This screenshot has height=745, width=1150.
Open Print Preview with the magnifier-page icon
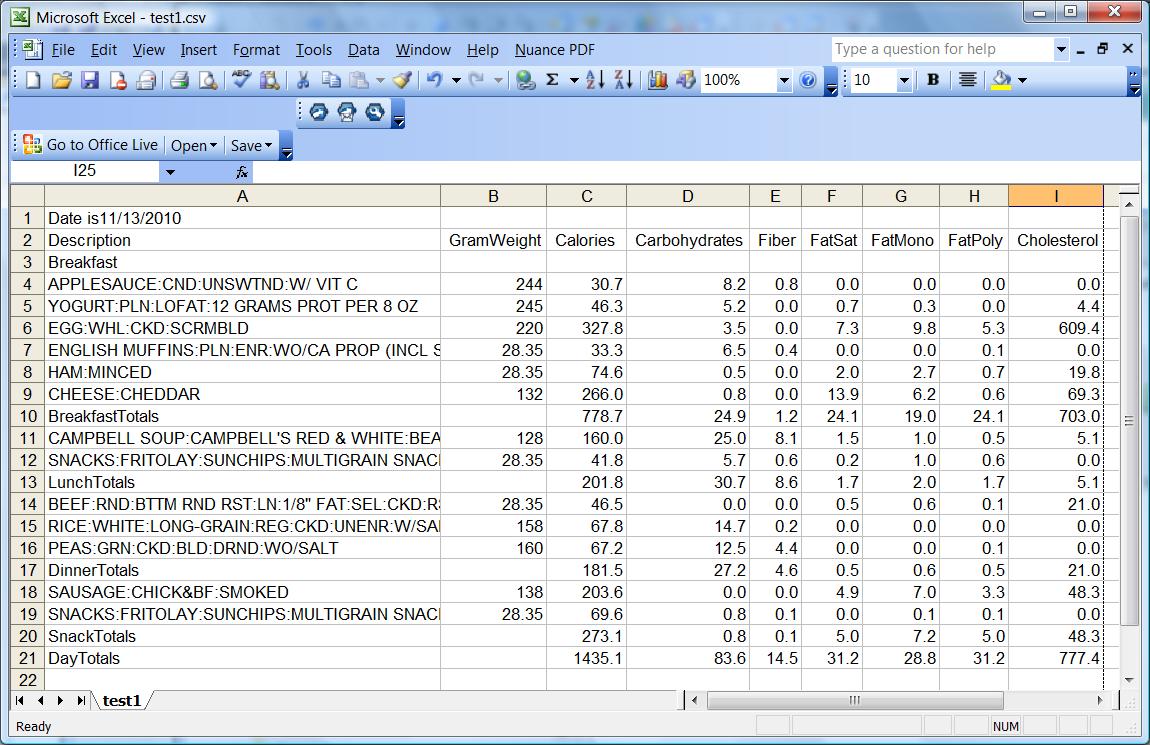pyautogui.click(x=208, y=80)
